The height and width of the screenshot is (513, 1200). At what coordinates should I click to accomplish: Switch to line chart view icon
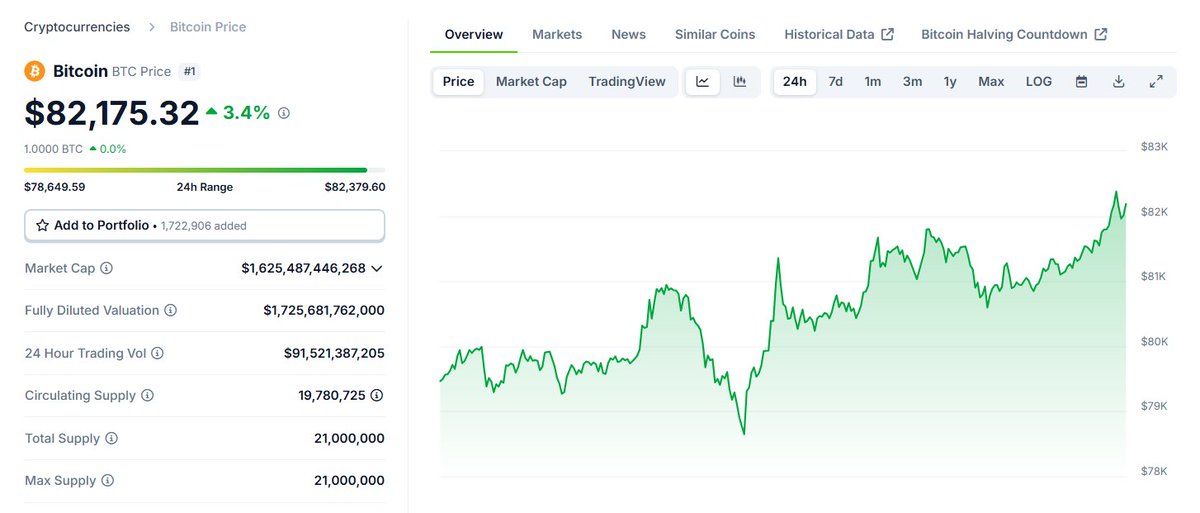point(703,82)
